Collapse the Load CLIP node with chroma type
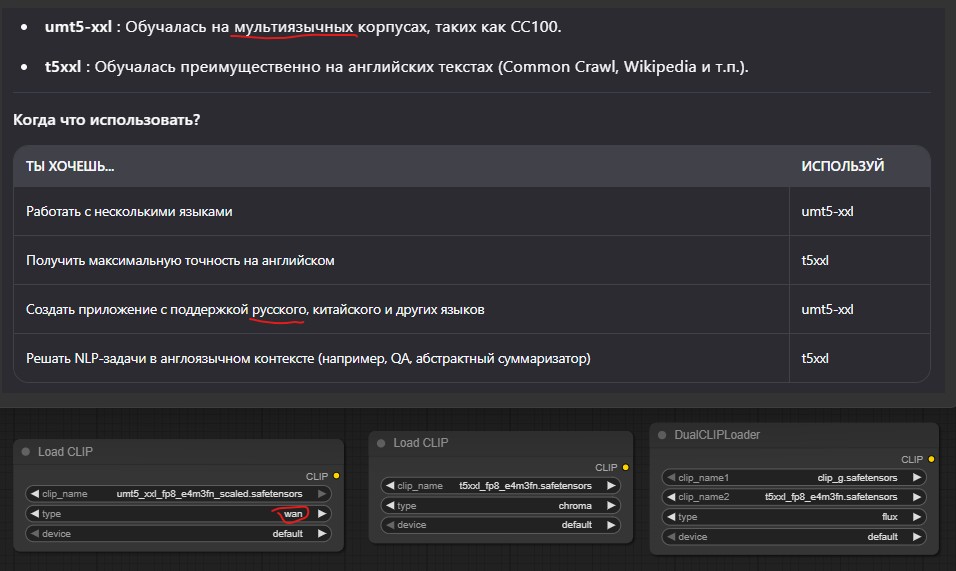The image size is (956, 571). click(381, 443)
